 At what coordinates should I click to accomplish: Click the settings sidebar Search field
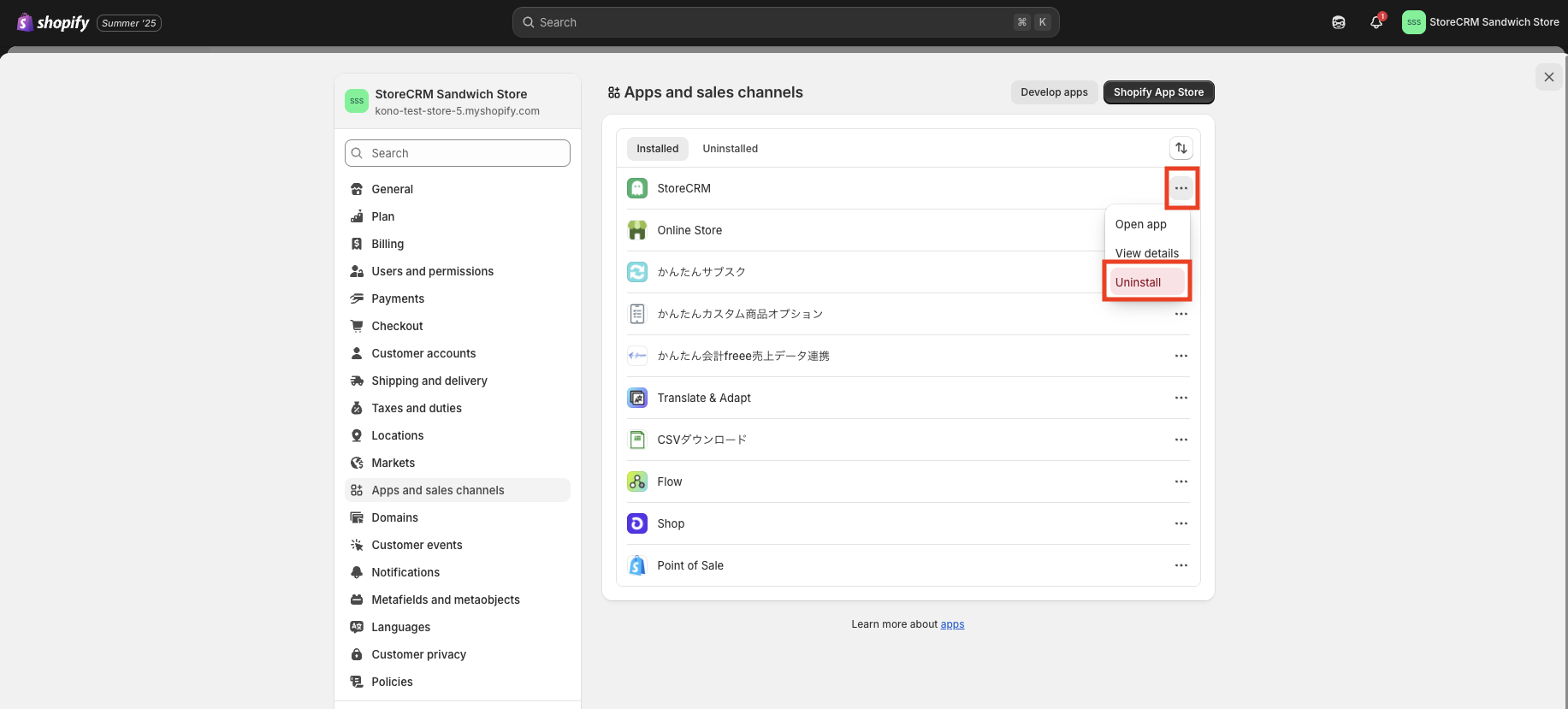click(458, 153)
